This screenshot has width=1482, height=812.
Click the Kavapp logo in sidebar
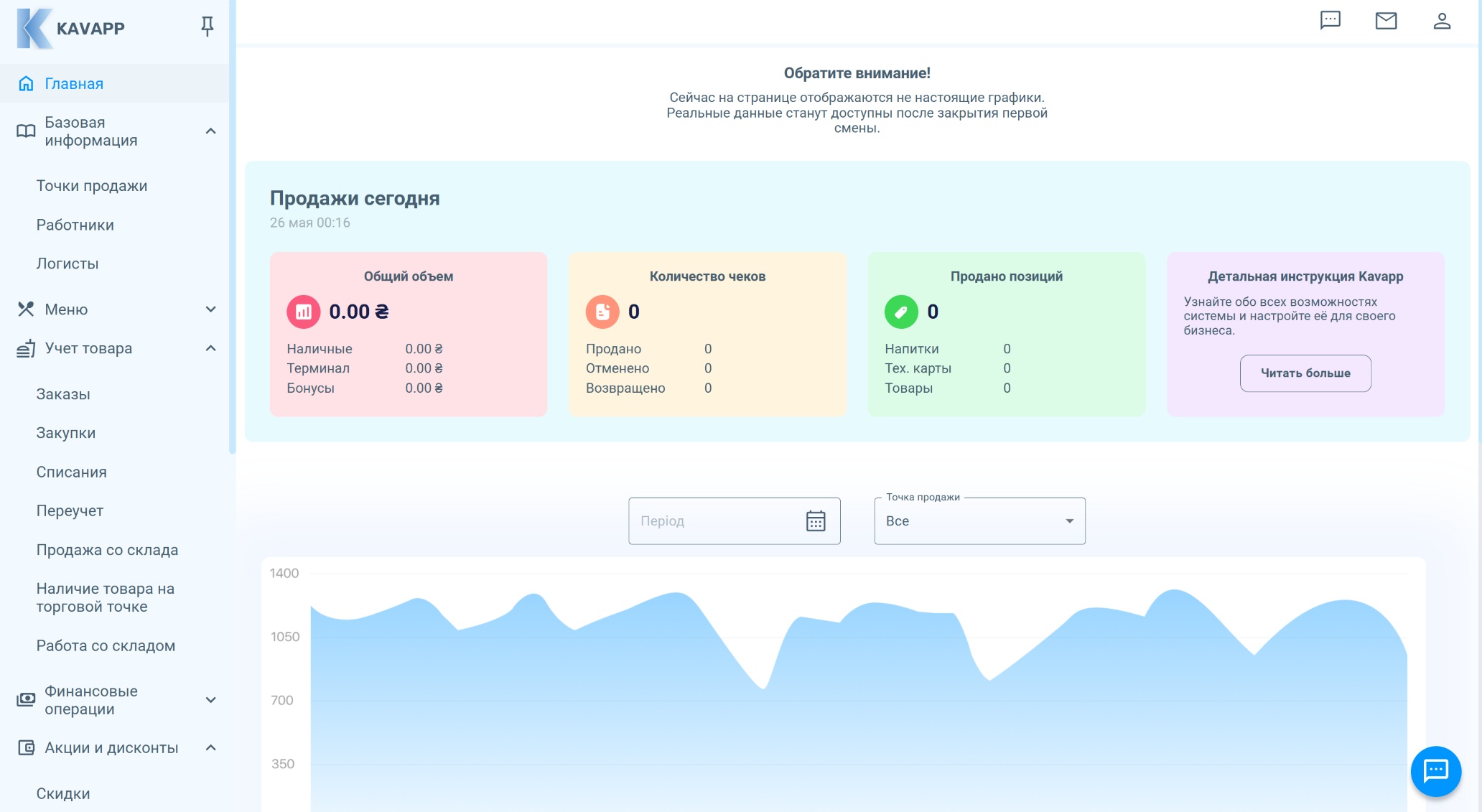[70, 28]
